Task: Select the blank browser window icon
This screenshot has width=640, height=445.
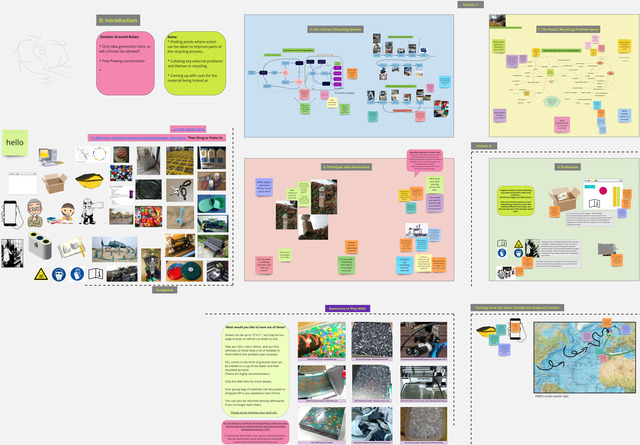Action: point(22,184)
